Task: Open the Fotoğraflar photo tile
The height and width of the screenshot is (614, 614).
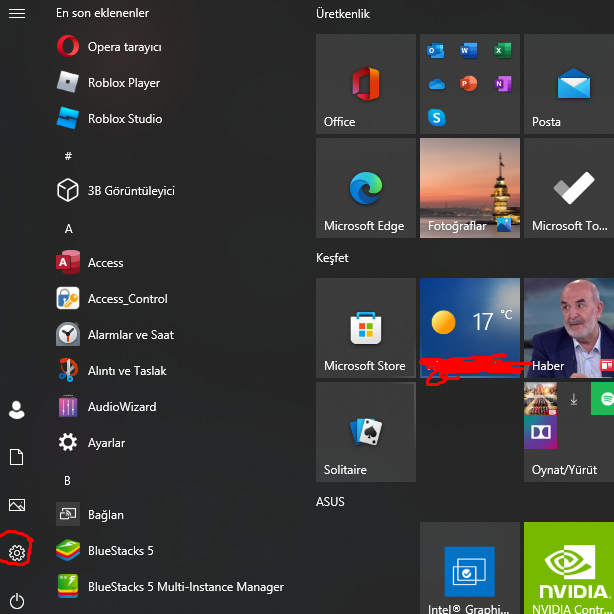Action: (470, 188)
